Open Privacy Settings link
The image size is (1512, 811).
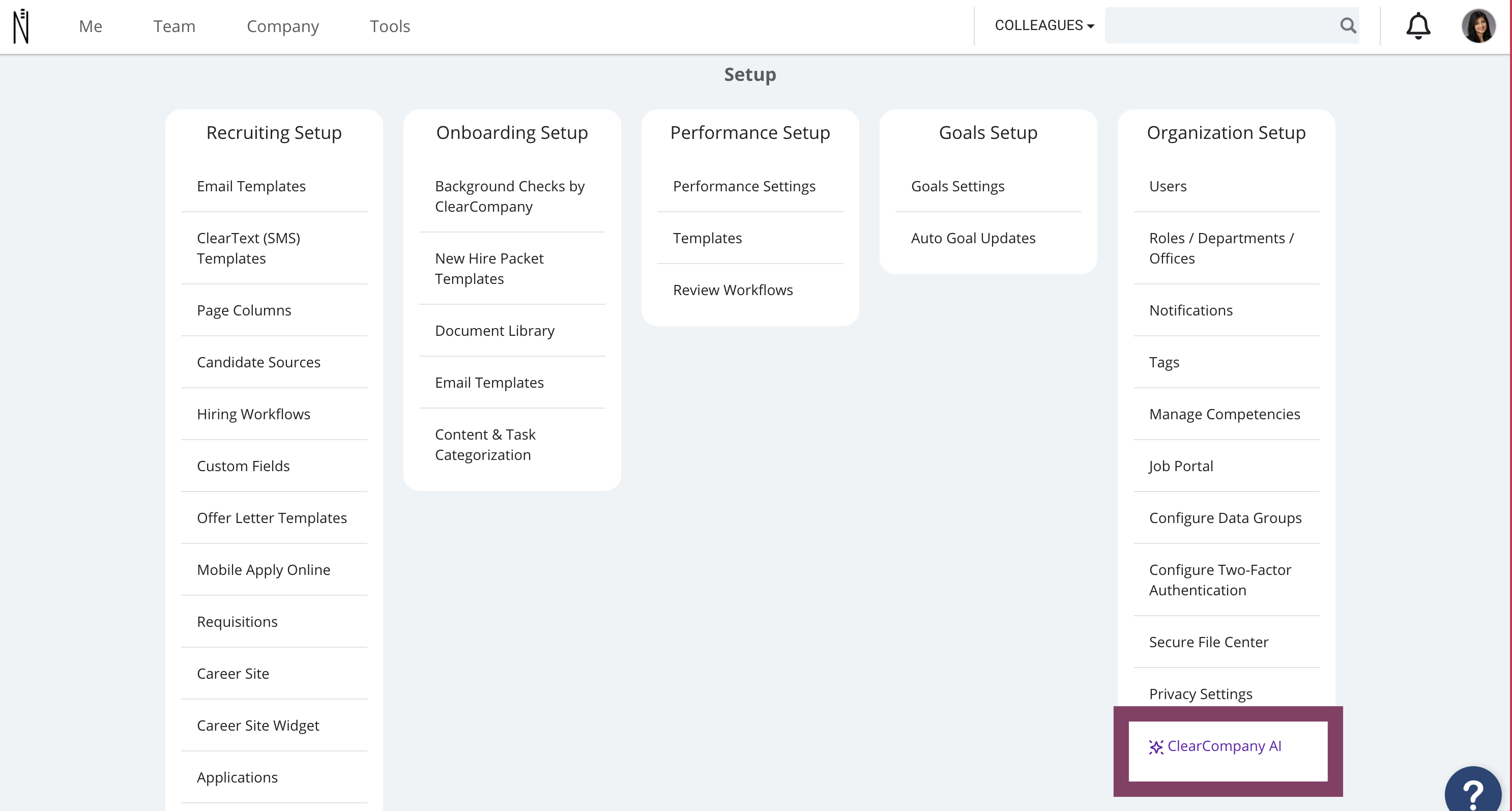(x=1201, y=693)
